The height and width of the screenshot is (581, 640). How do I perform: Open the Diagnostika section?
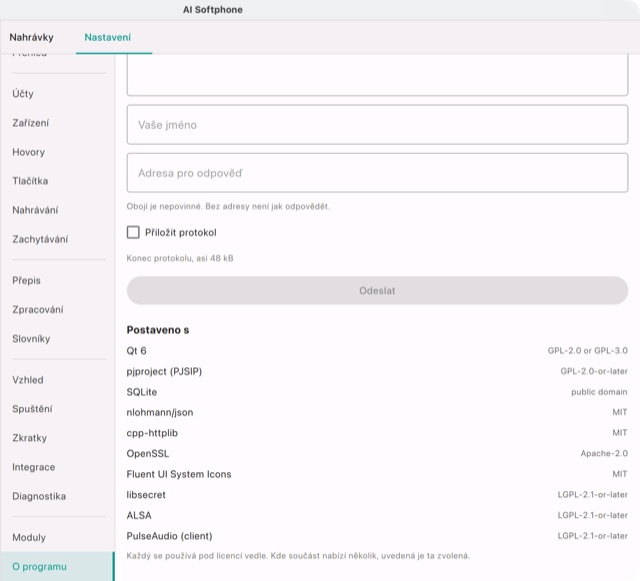point(57,496)
